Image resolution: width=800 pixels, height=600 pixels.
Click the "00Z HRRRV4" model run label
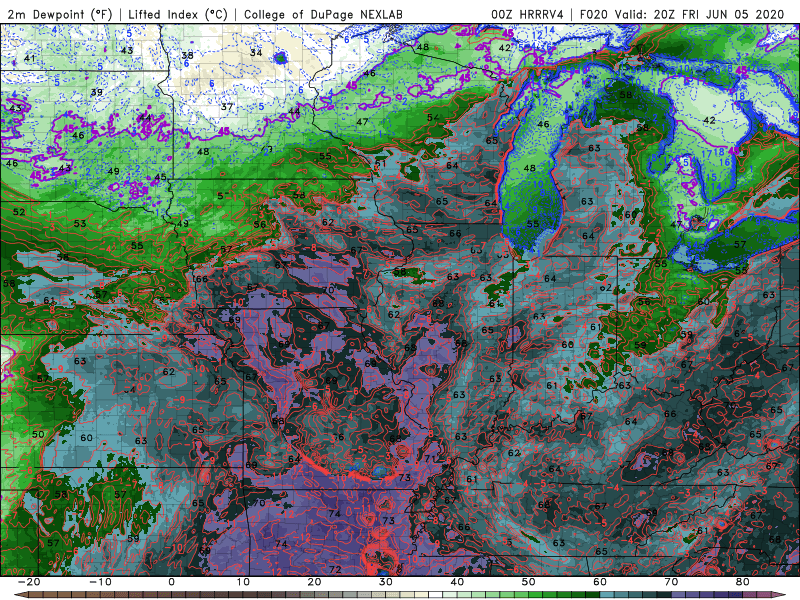click(528, 14)
